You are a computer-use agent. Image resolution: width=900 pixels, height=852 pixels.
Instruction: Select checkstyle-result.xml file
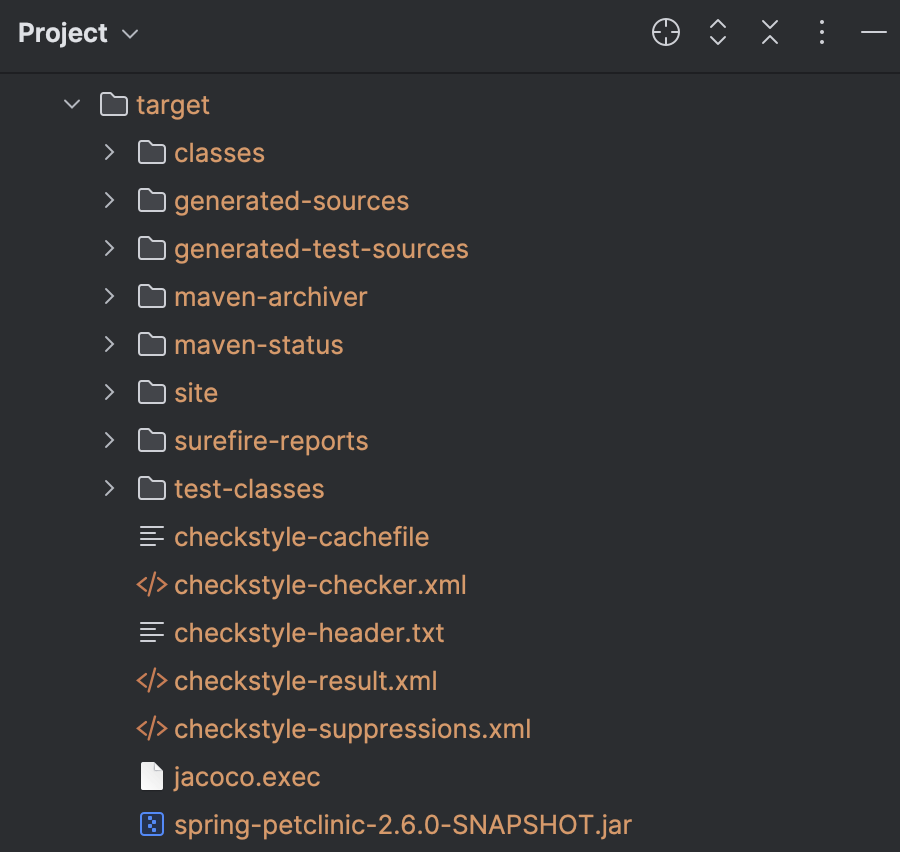[x=305, y=681]
